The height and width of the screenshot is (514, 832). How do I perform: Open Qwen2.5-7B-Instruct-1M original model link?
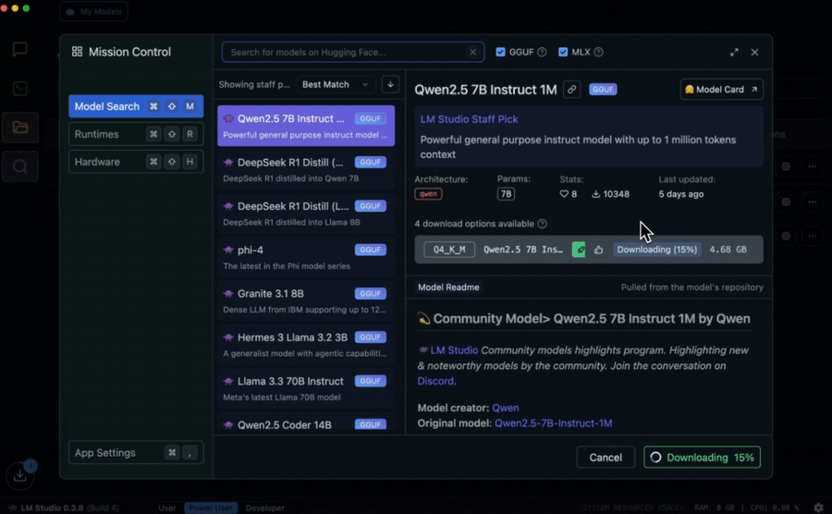click(553, 423)
